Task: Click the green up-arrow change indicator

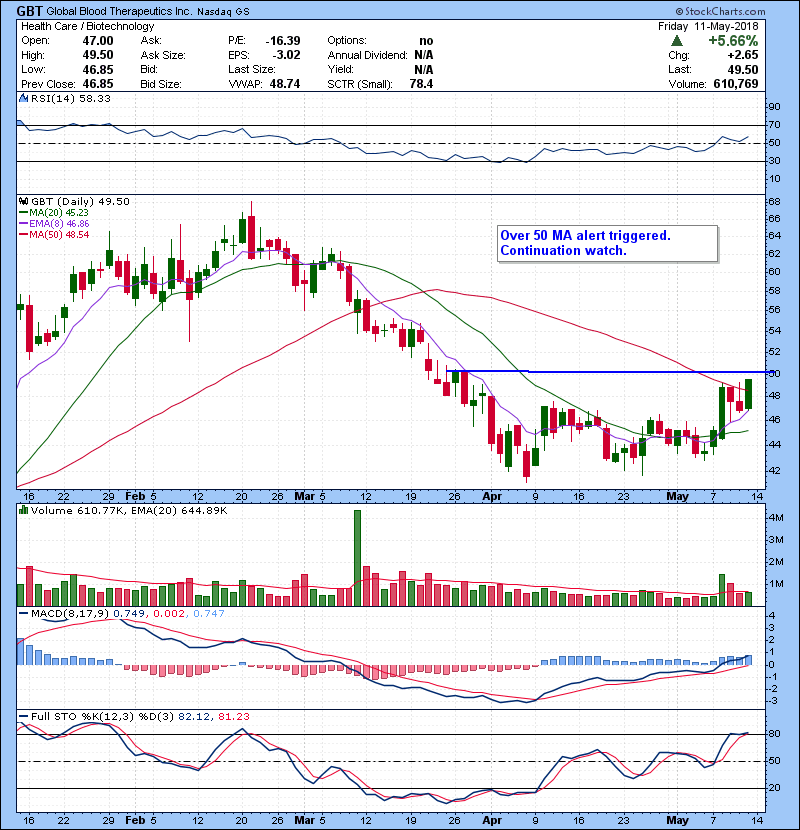Action: [676, 41]
